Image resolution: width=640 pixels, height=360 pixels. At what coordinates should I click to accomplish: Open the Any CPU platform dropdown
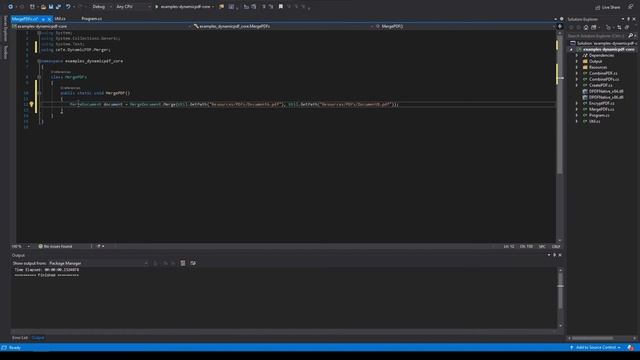pyautogui.click(x=133, y=7)
